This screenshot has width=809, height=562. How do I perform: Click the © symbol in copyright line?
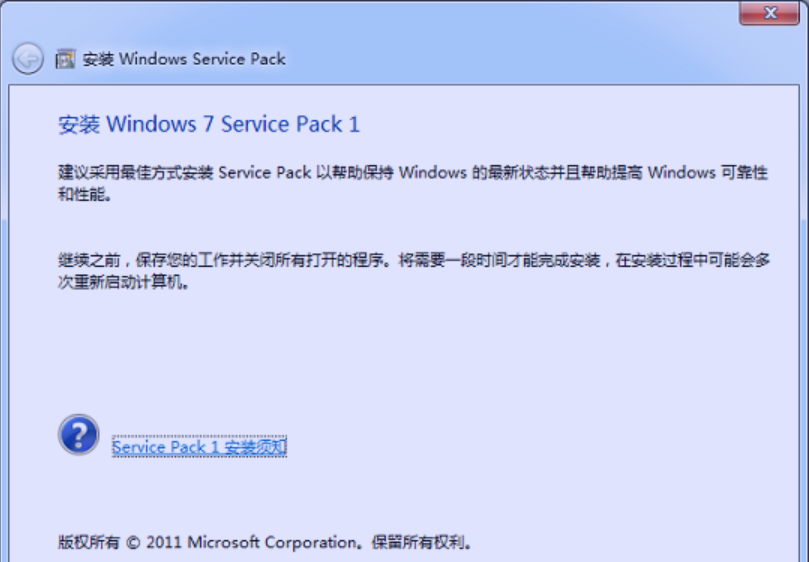(x=131, y=542)
